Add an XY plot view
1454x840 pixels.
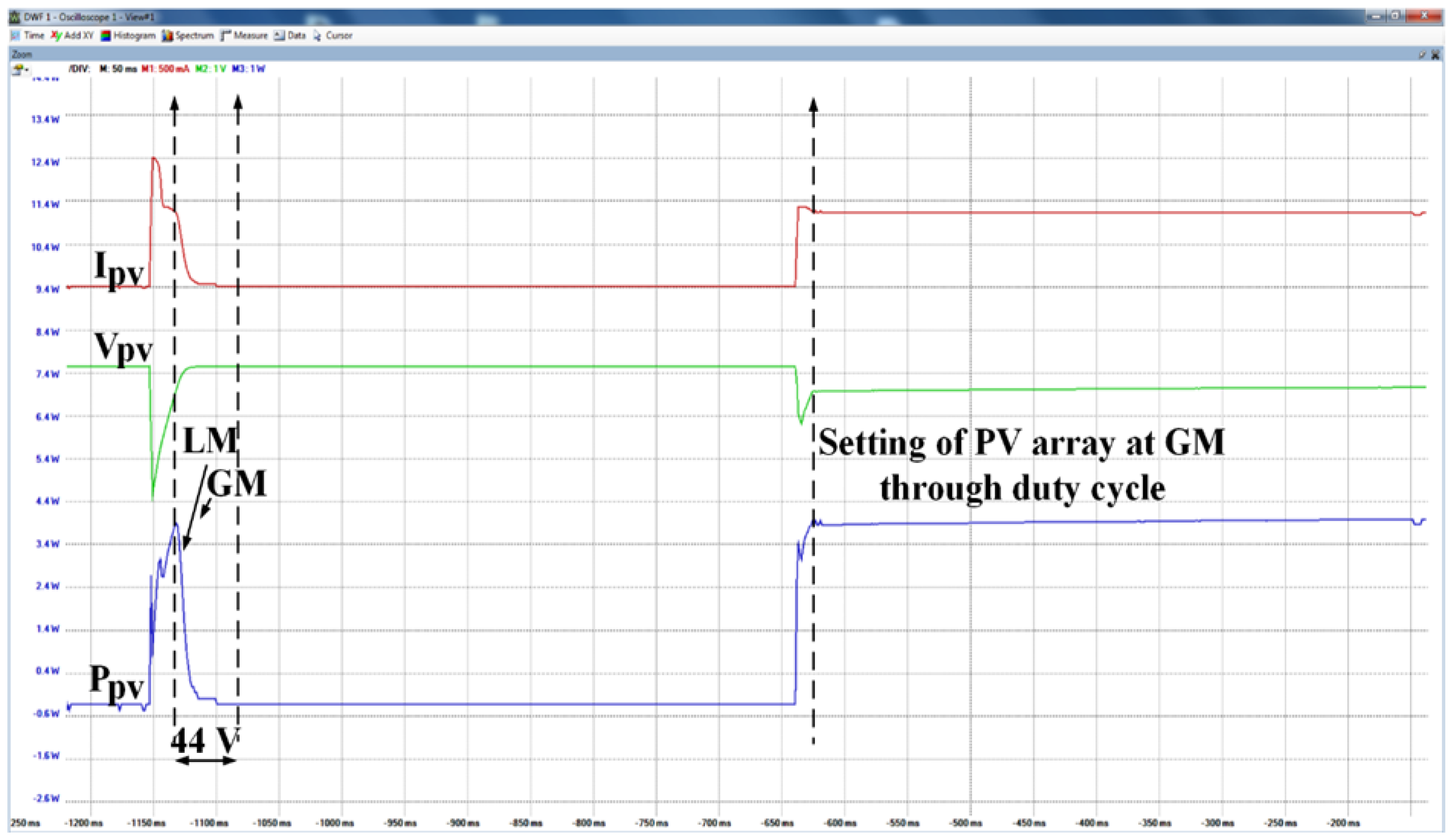pos(72,36)
